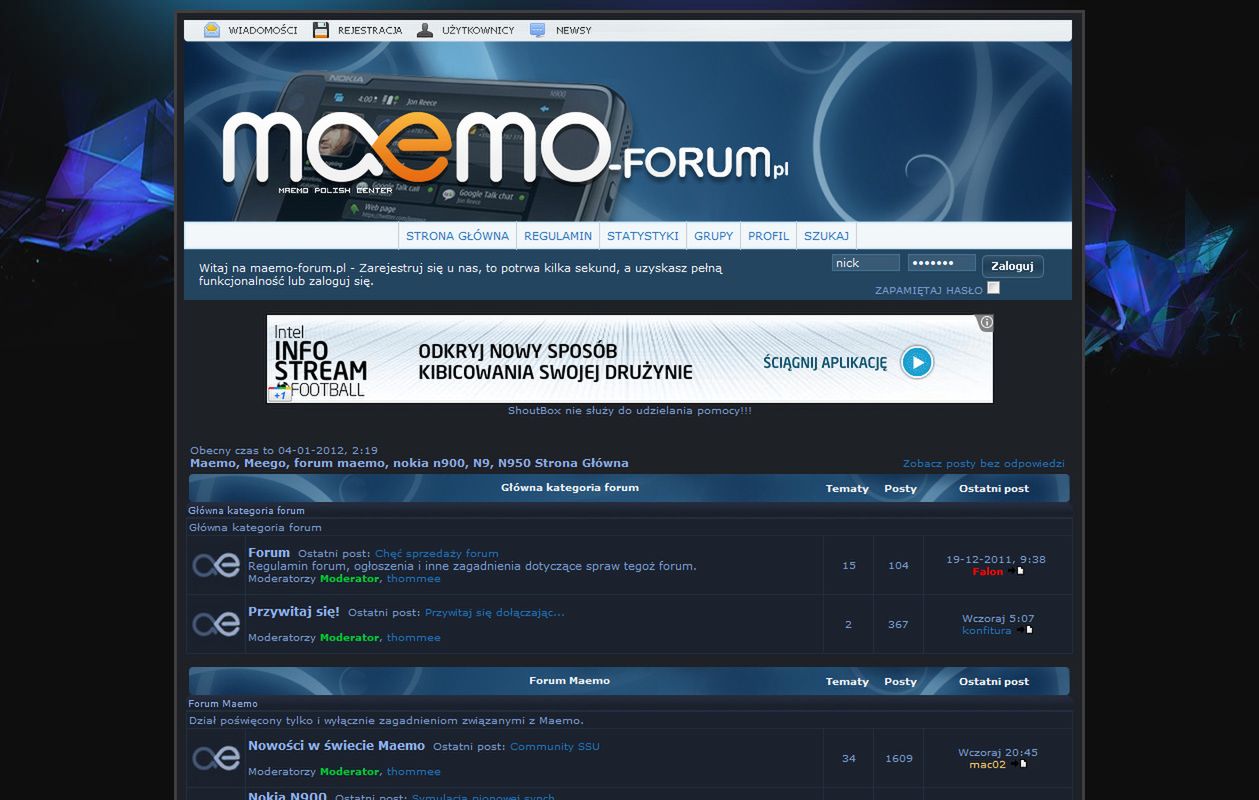Click Obecny czas to 04-01-2012, 2:19 text
Viewport: 1259px width, 800px height.
pos(284,450)
